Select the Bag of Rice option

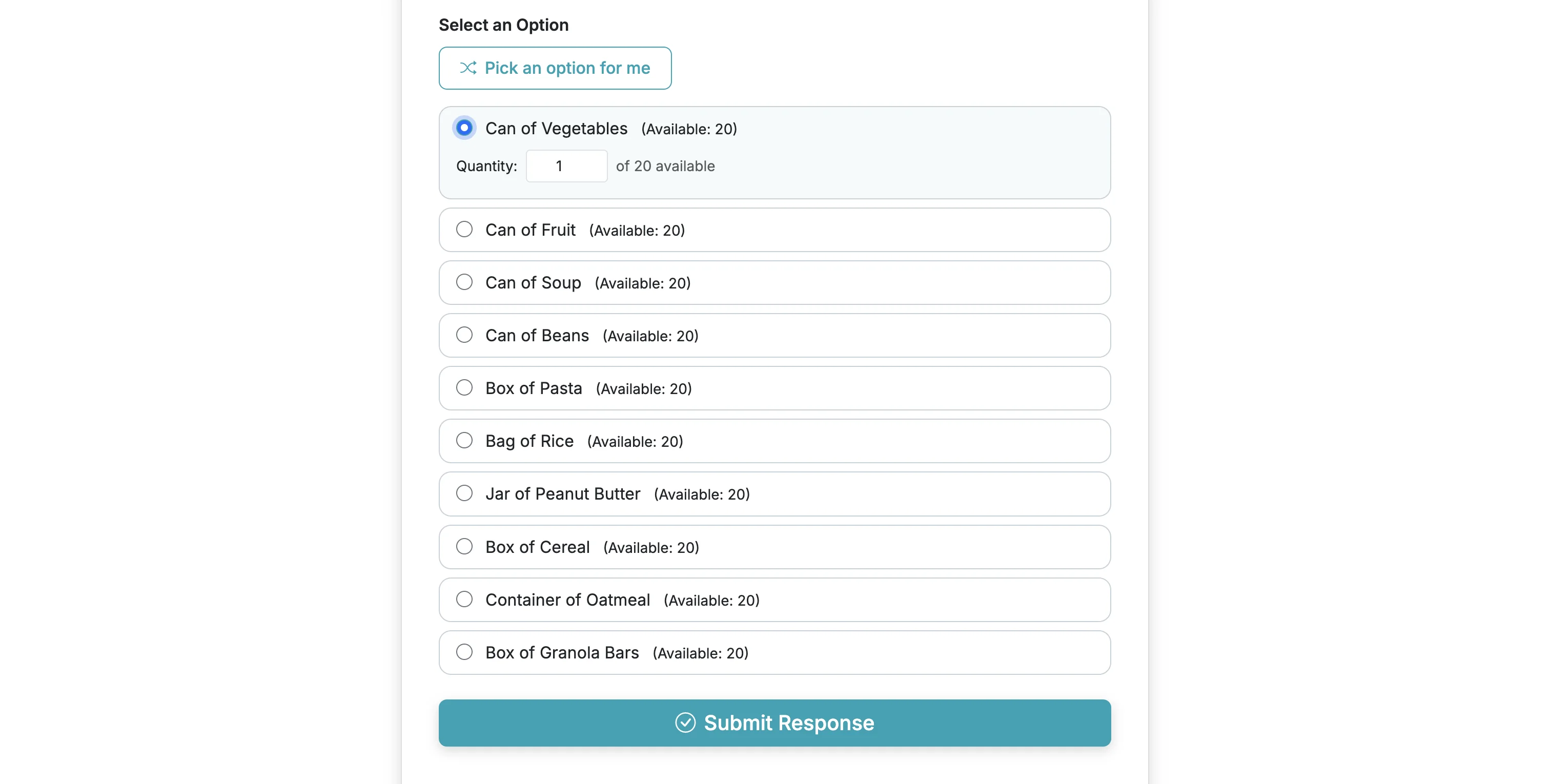(x=464, y=441)
